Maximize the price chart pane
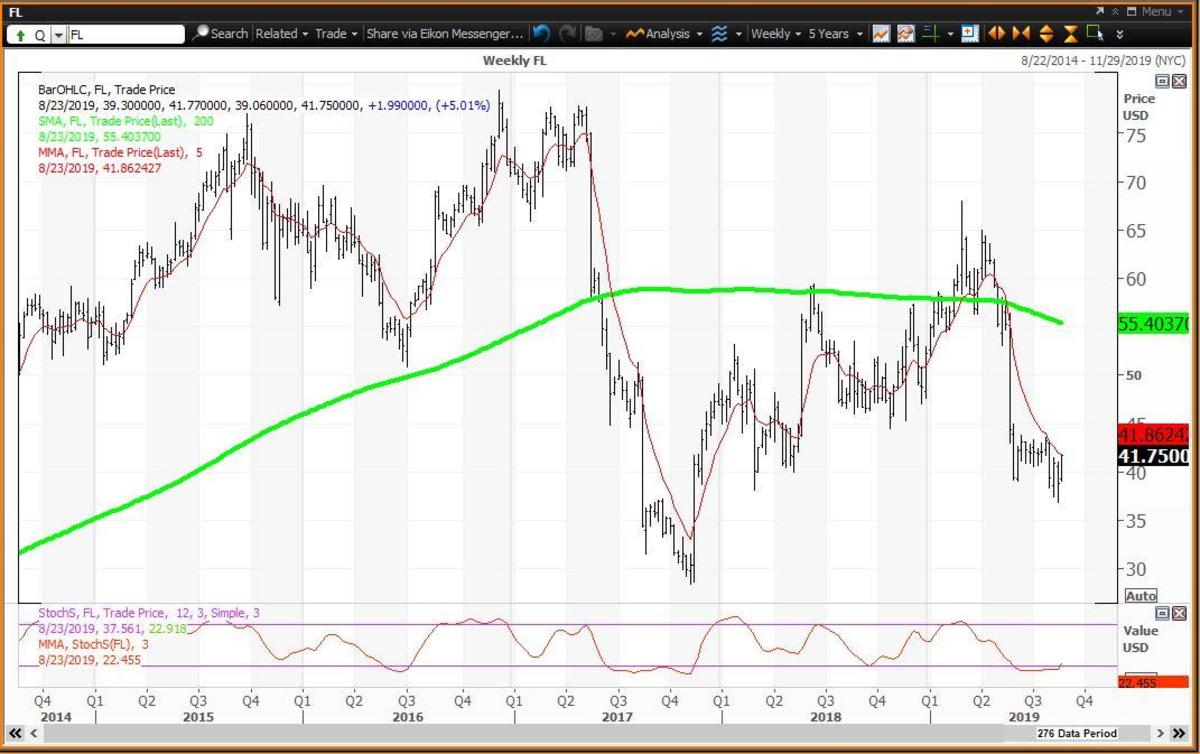 [1162, 80]
